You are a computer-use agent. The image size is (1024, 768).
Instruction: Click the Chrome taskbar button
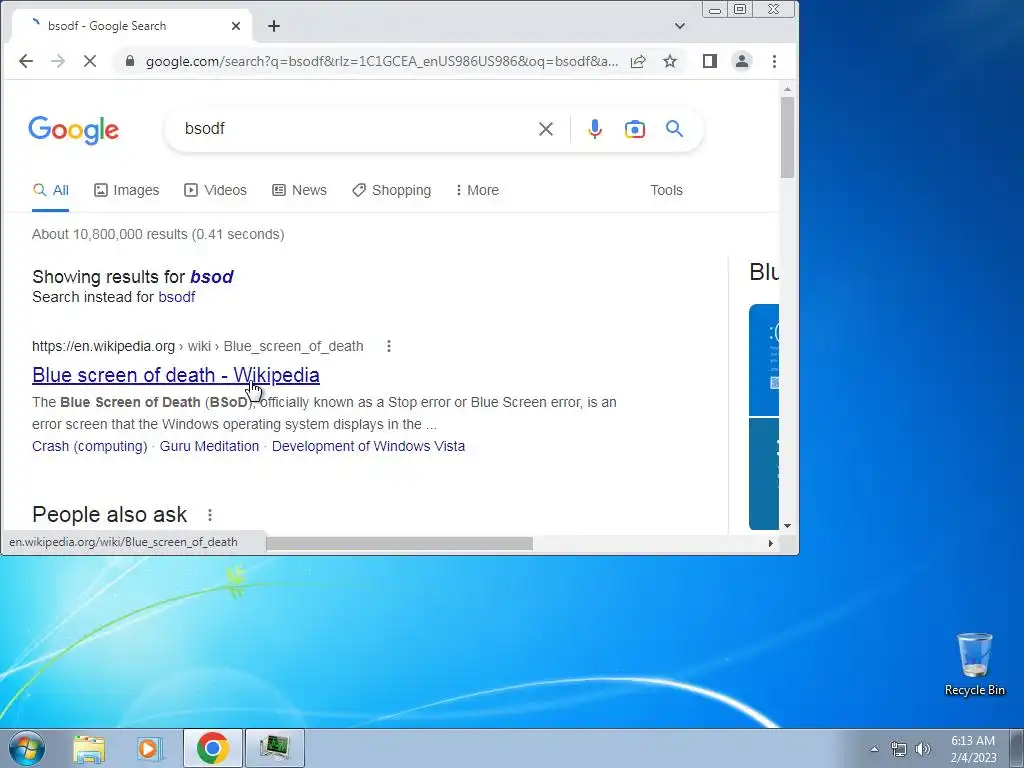click(212, 748)
